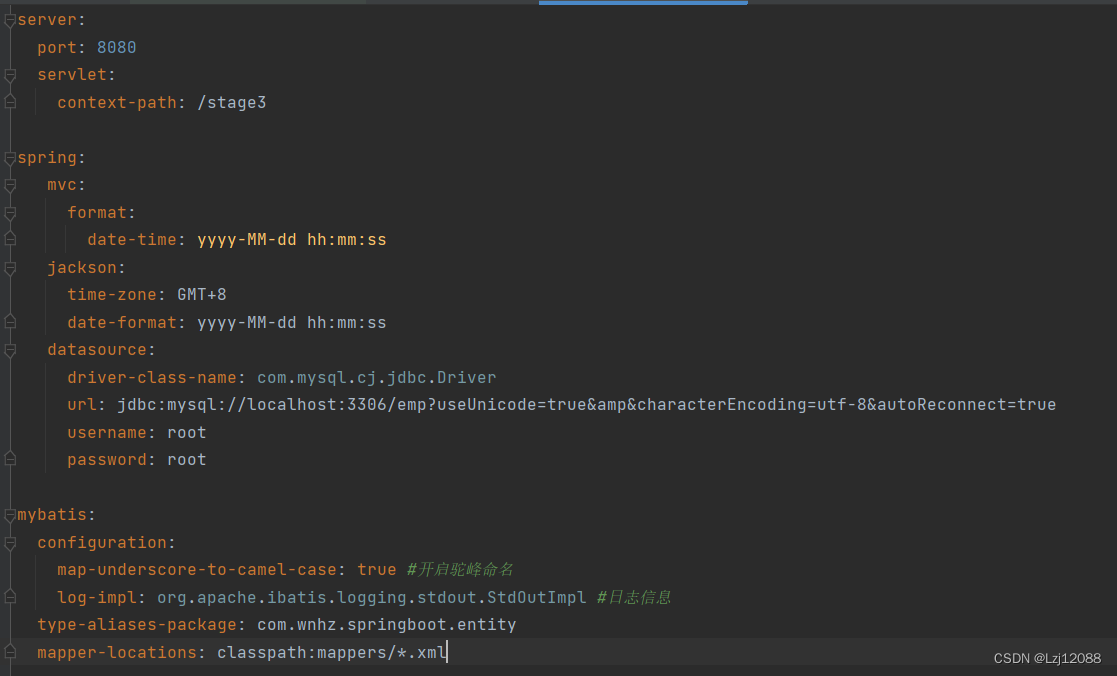This screenshot has width=1117, height=676.
Task: Click the true value for camel-case mapping
Action: click(x=376, y=569)
